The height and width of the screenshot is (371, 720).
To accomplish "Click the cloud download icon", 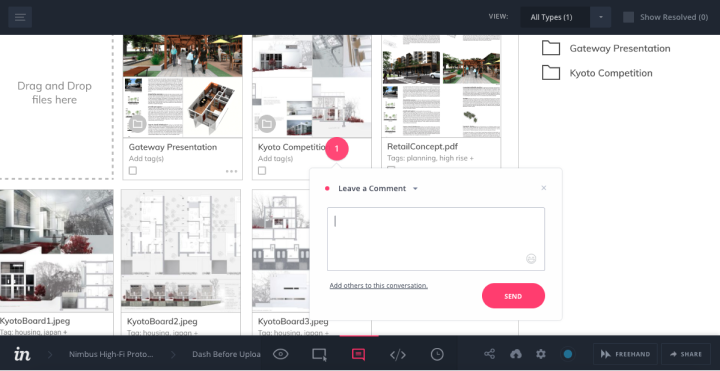I will coord(516,354).
